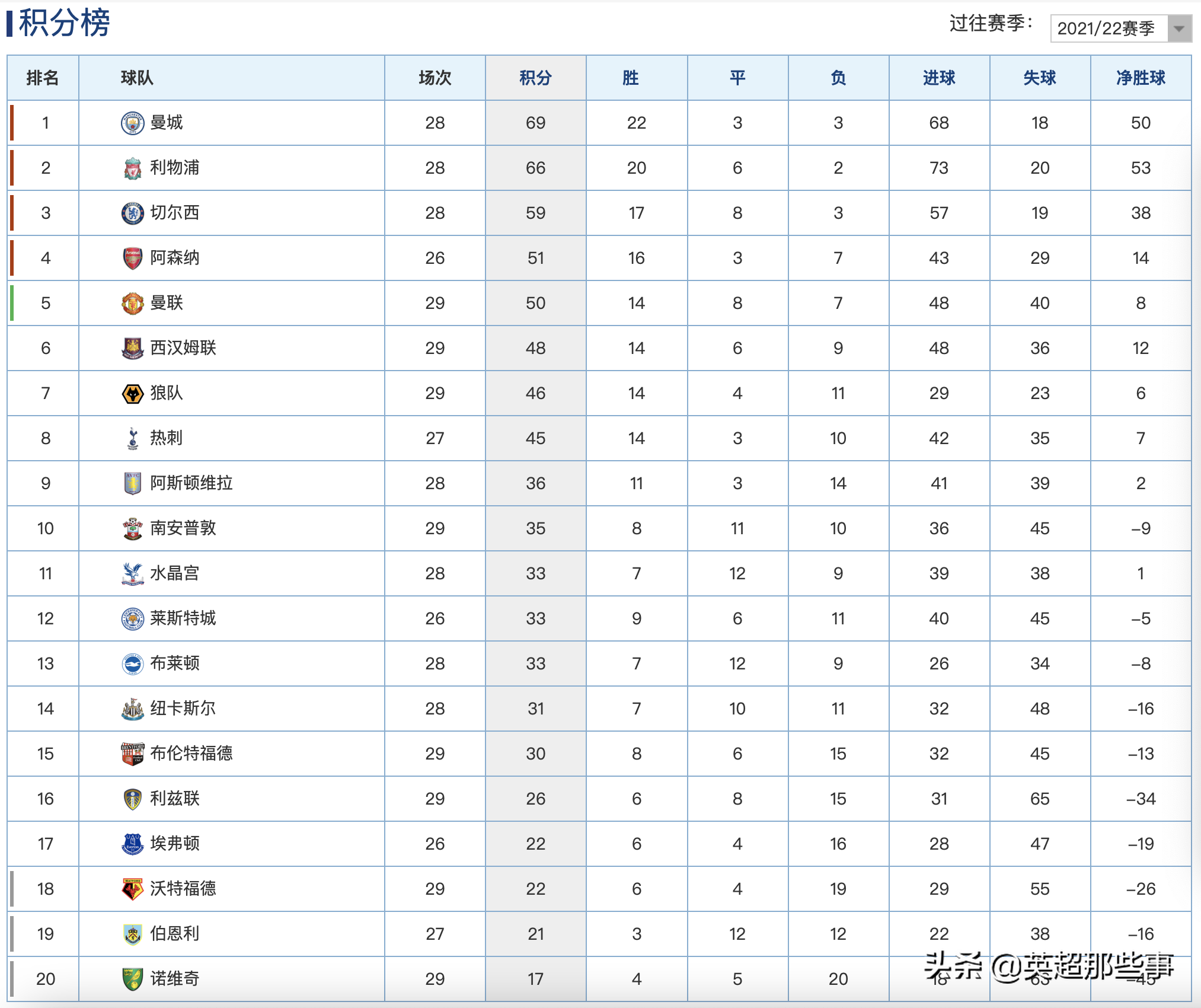Open team link 曼联
1201x1008 pixels.
click(167, 303)
